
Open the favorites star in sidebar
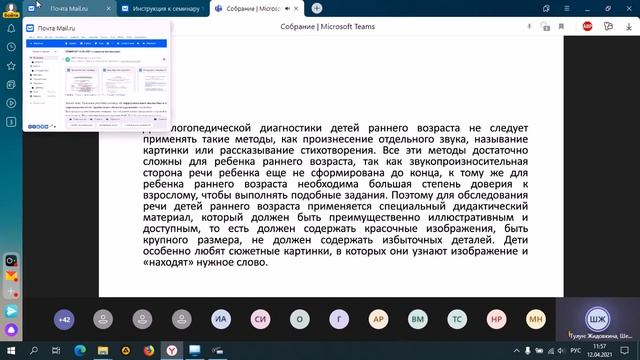11,66
